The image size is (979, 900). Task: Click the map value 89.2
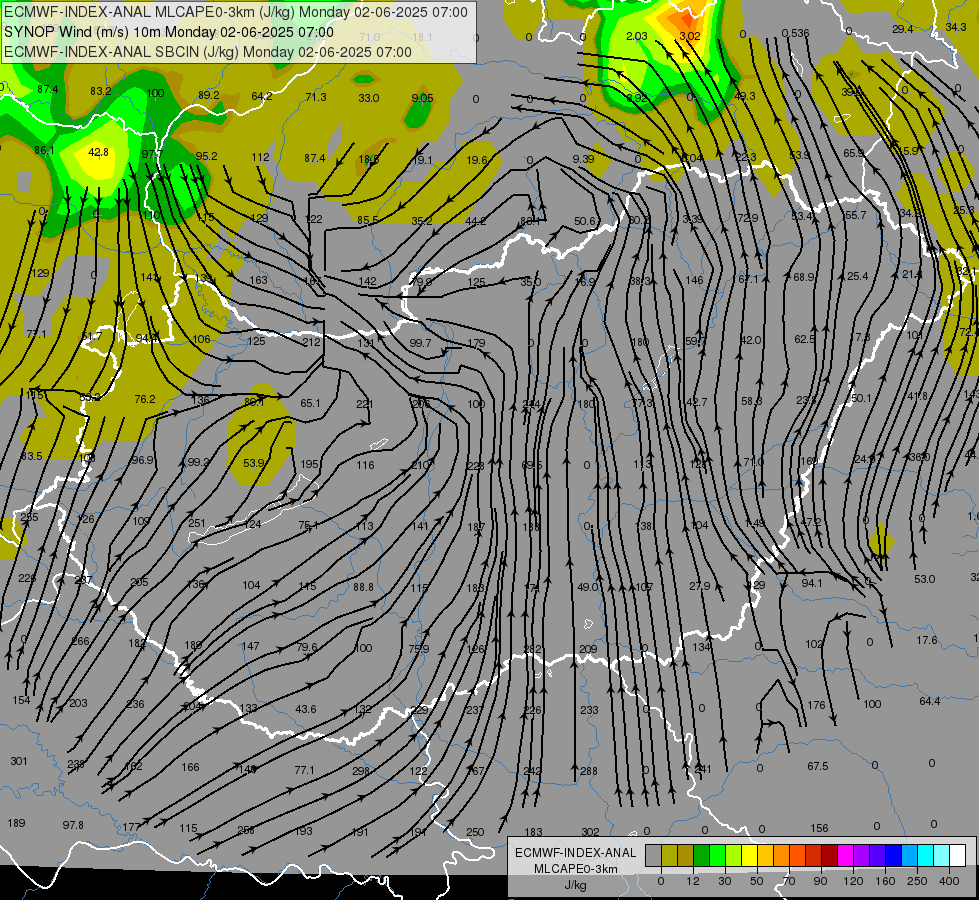[x=209, y=95]
